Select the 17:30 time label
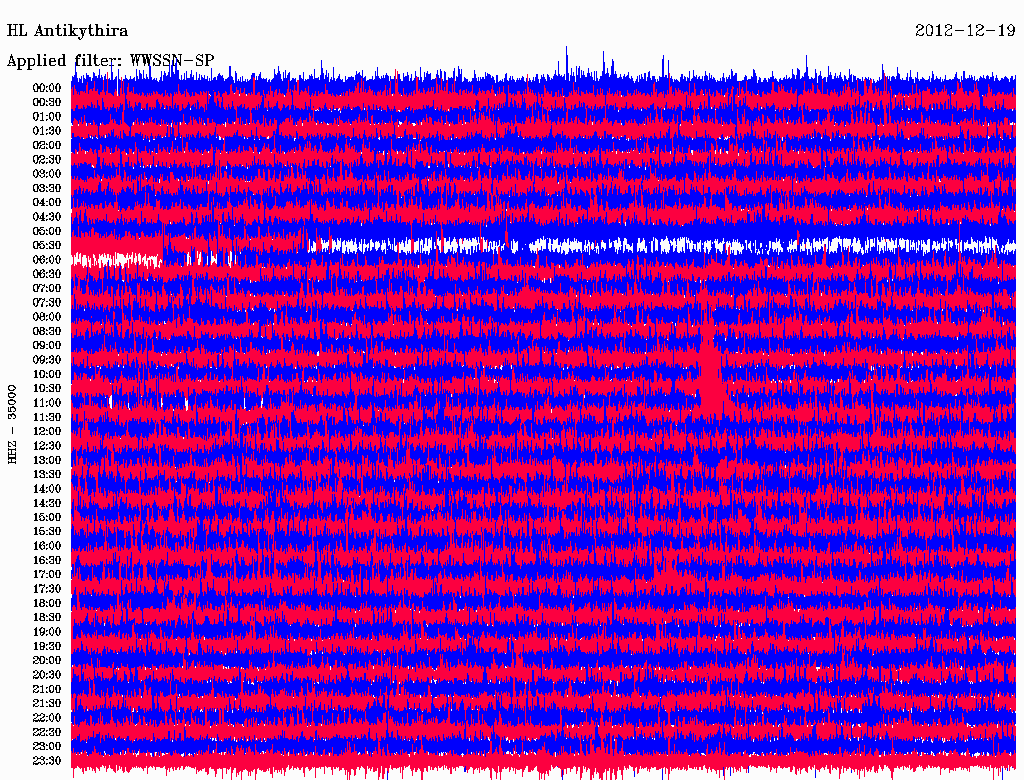1024x780 pixels. 47,589
